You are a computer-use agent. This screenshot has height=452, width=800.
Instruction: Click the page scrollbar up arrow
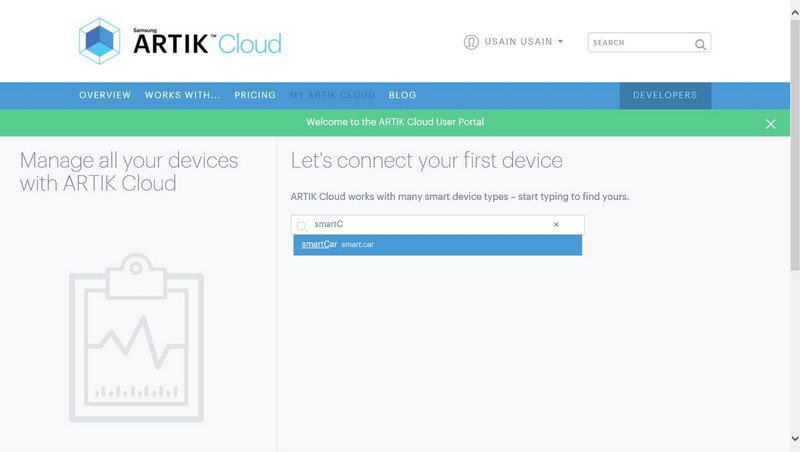(x=795, y=14)
